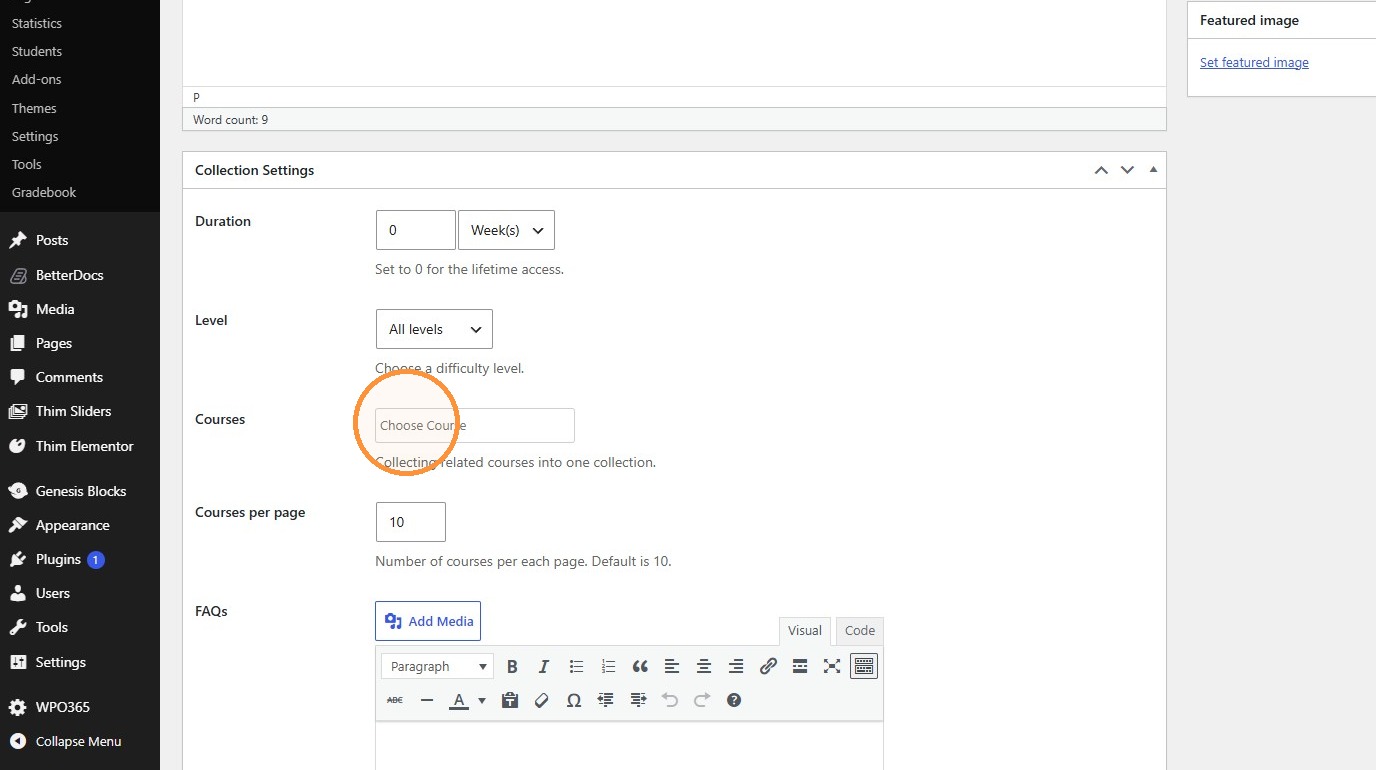Screen dimensions: 1376x770
Task: Click the Set featured image link
Action: pyautogui.click(x=1254, y=62)
